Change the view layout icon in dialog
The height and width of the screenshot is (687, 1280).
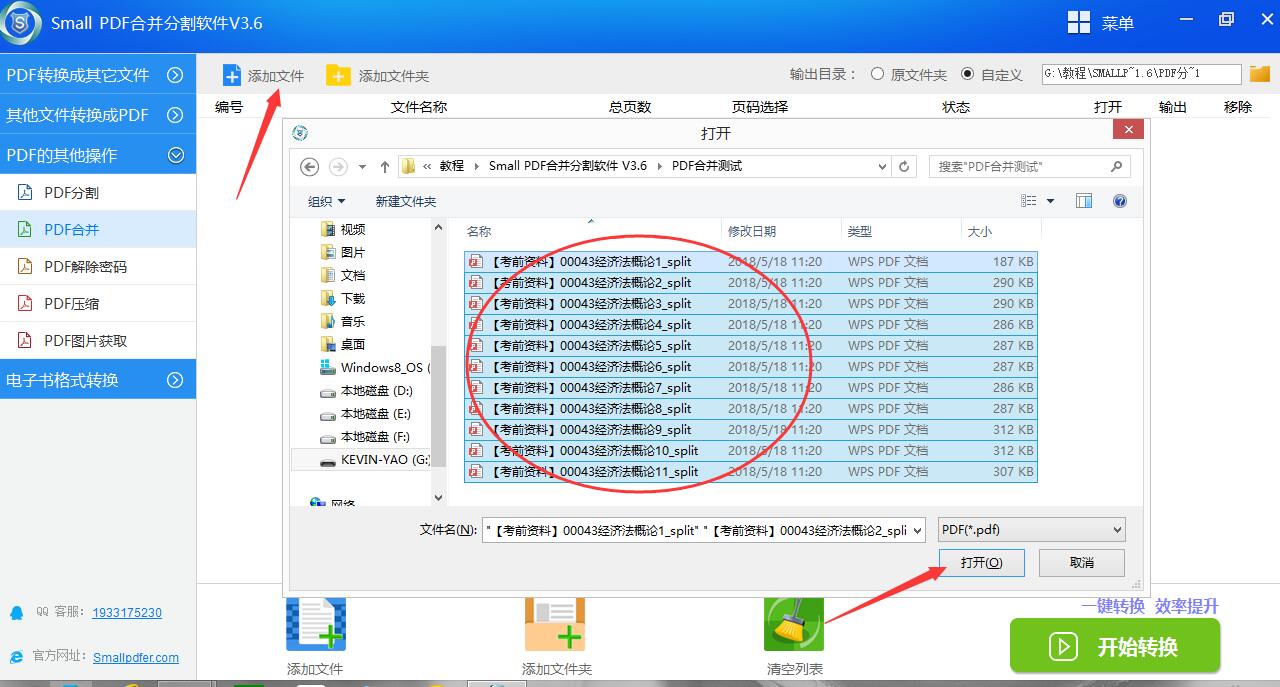click(x=1029, y=201)
